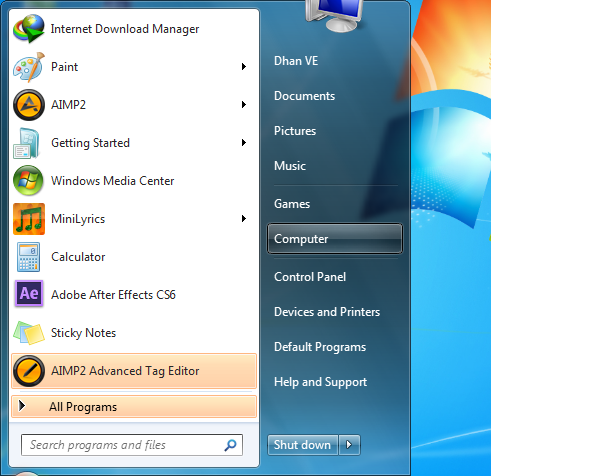Image resolution: width=614 pixels, height=476 pixels.
Task: Open Music library
Action: coord(290,166)
